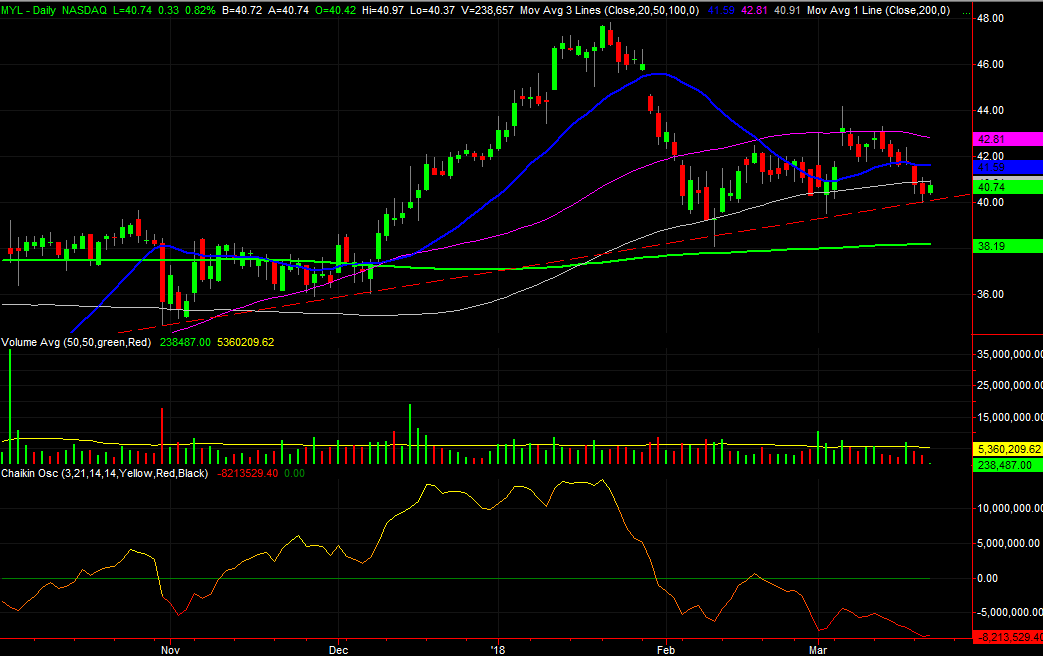Viewport: 1043px width, 656px height.
Task: Click the red -8,213,529.40 Chaikin value tag
Action: click(x=1008, y=637)
